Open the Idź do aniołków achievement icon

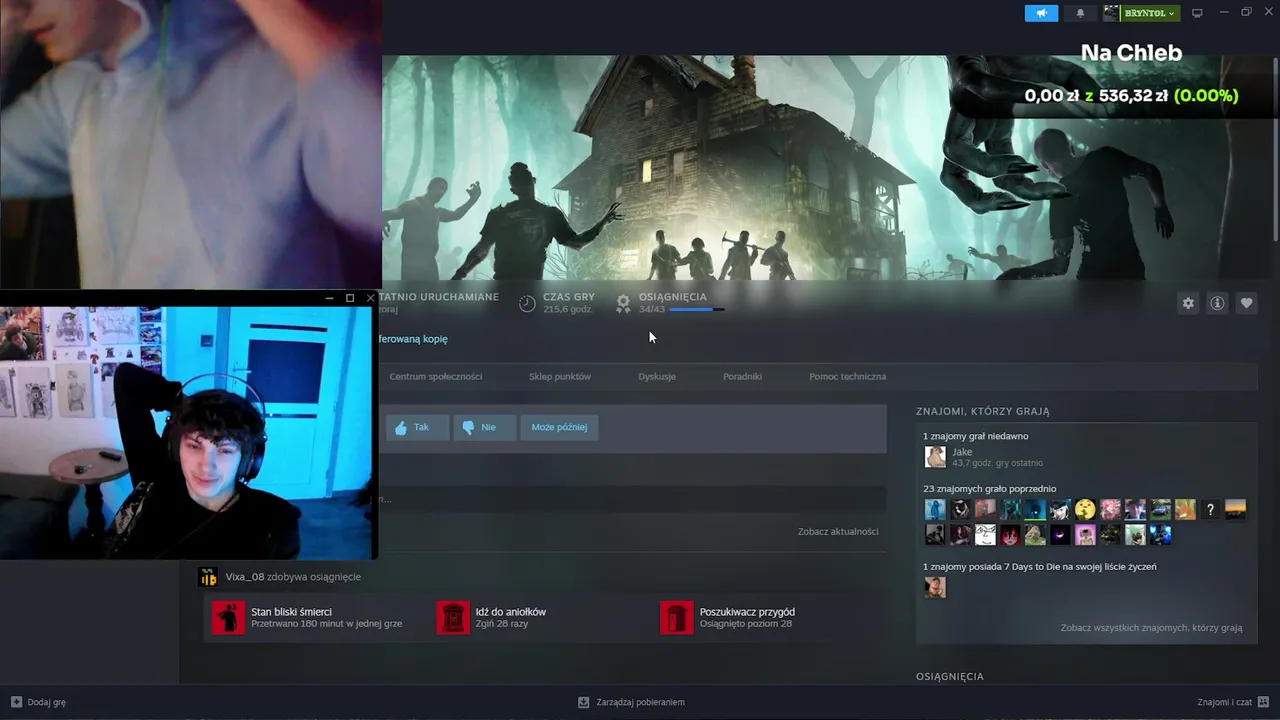click(453, 617)
